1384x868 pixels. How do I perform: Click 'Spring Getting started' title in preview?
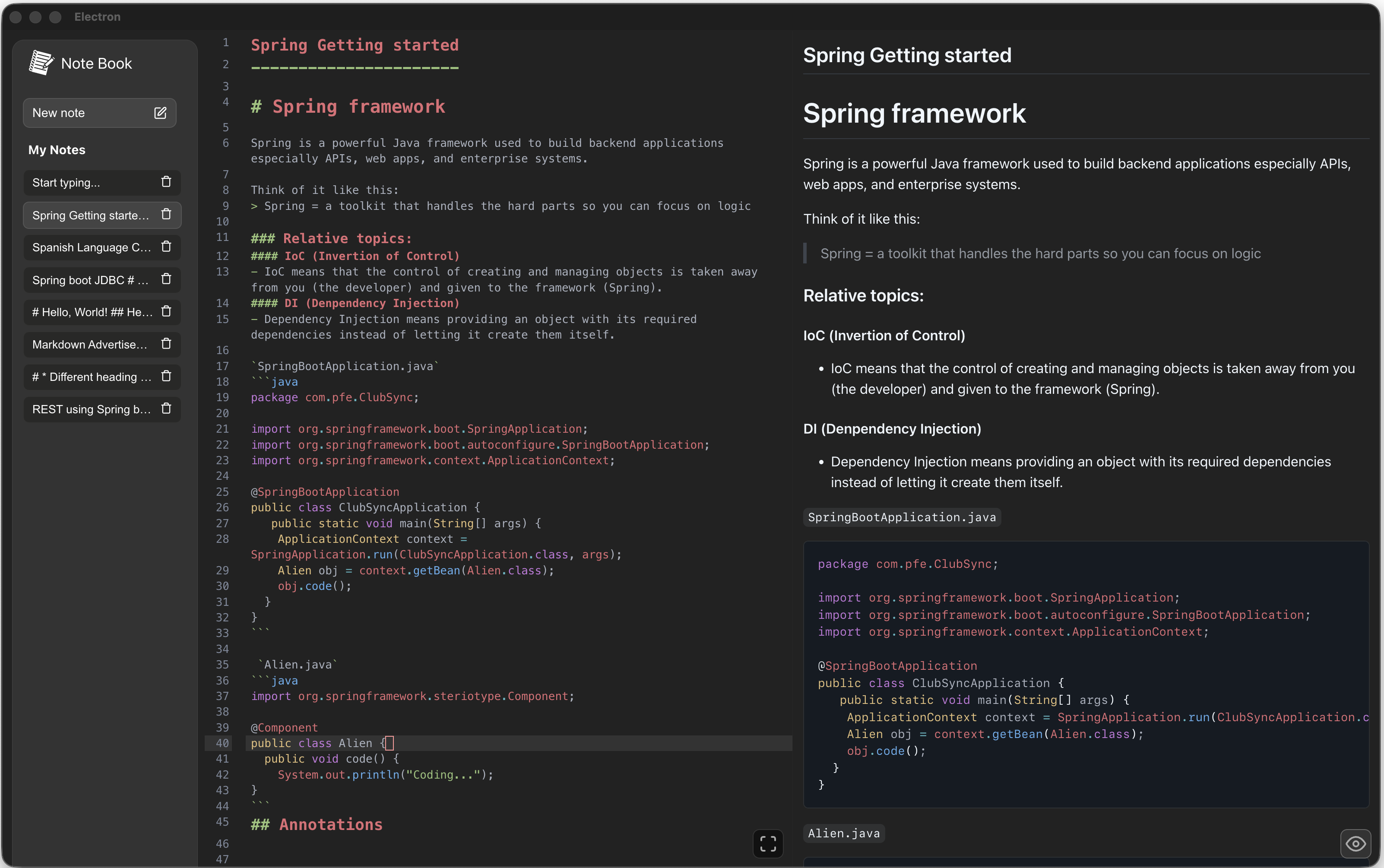tap(907, 55)
